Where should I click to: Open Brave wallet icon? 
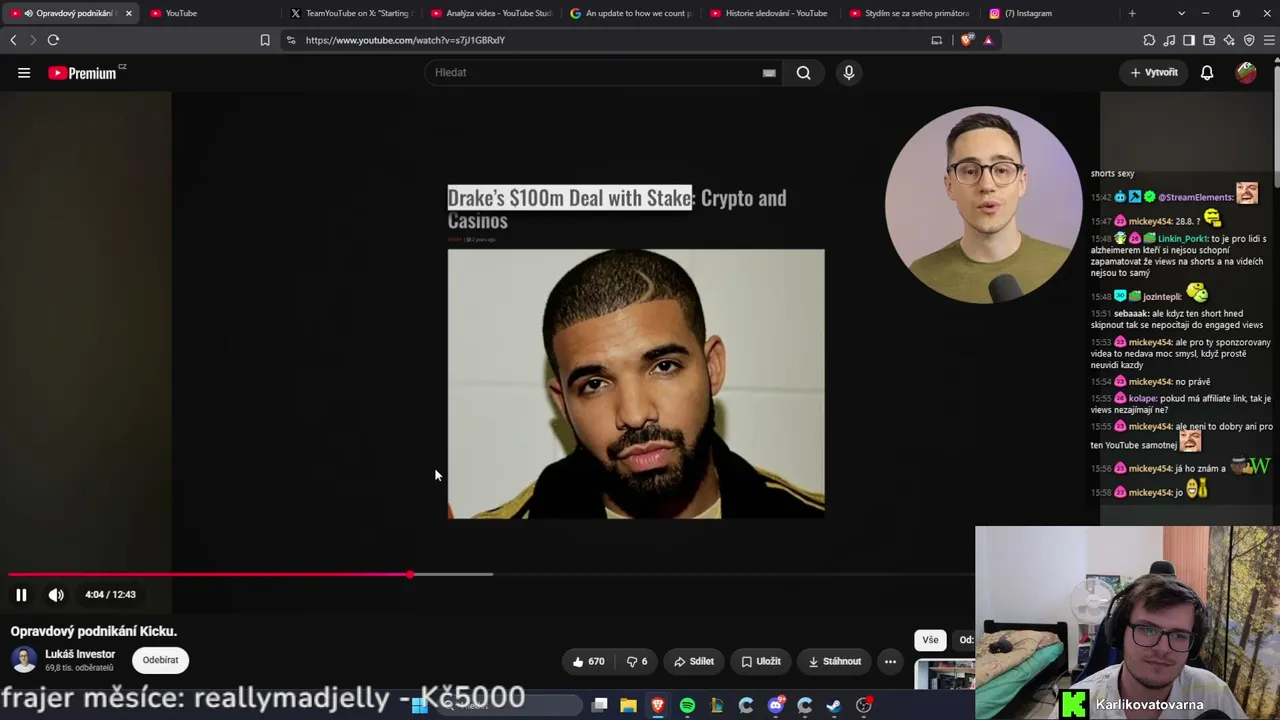click(1209, 40)
